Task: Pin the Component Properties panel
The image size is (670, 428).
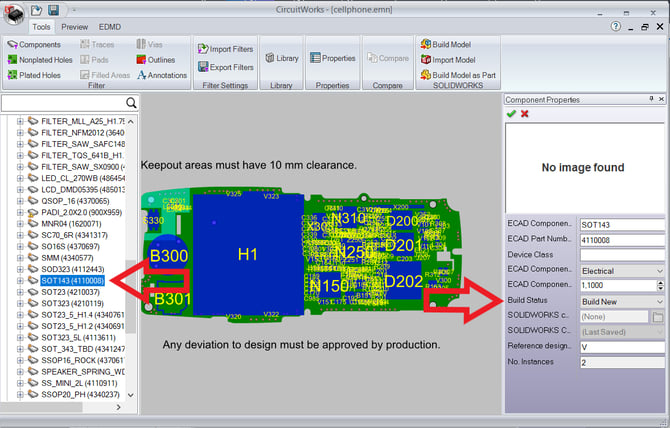Action: [x=651, y=99]
